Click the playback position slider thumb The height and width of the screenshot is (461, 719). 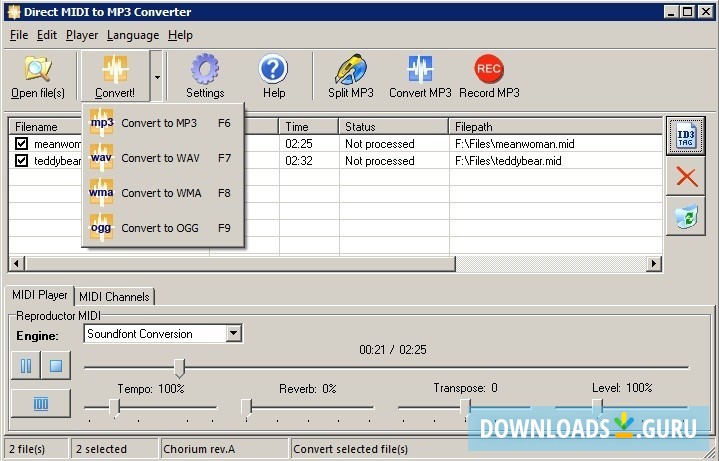point(179,368)
